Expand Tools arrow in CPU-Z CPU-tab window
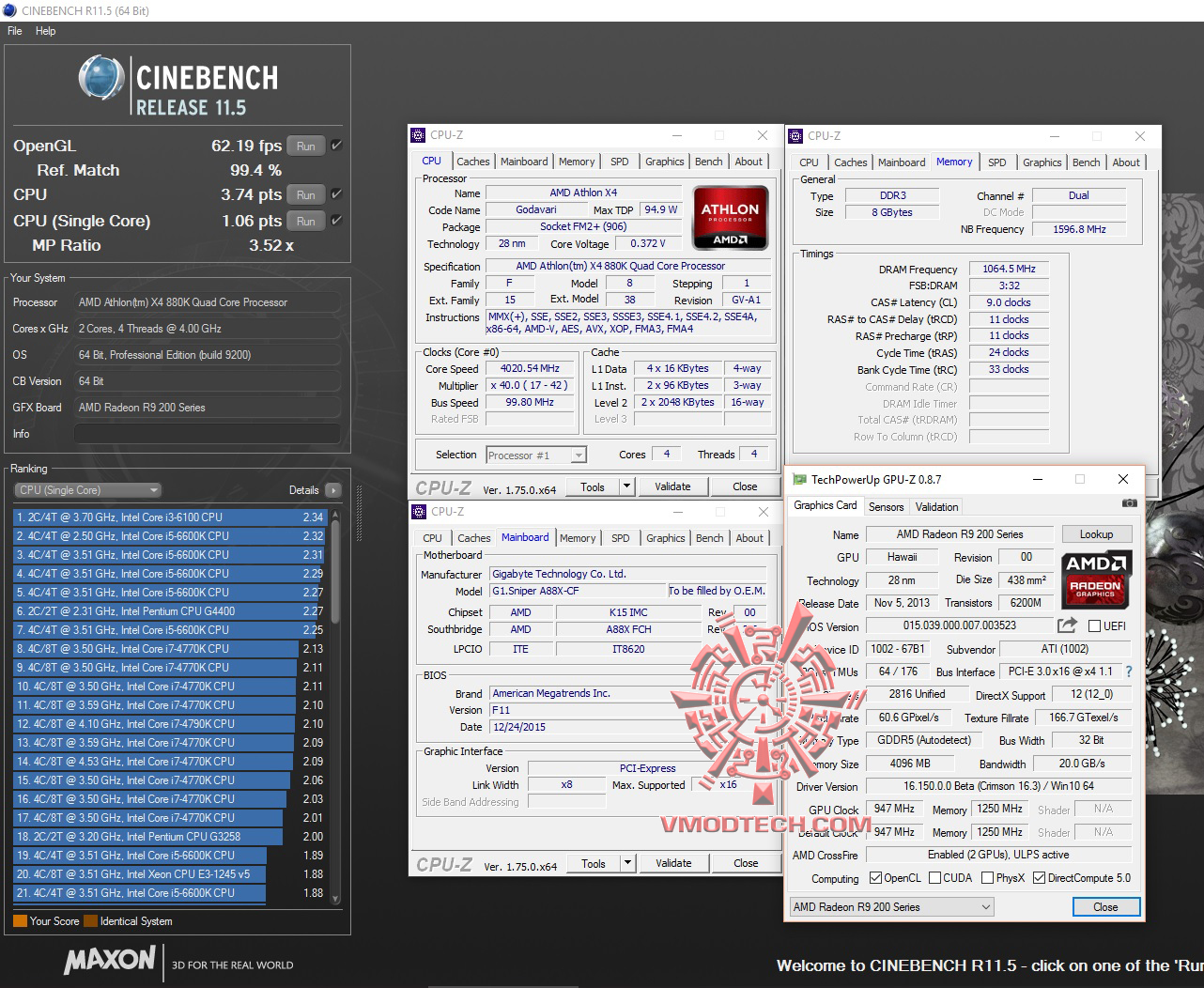This screenshot has height=988, width=1204. click(x=626, y=486)
